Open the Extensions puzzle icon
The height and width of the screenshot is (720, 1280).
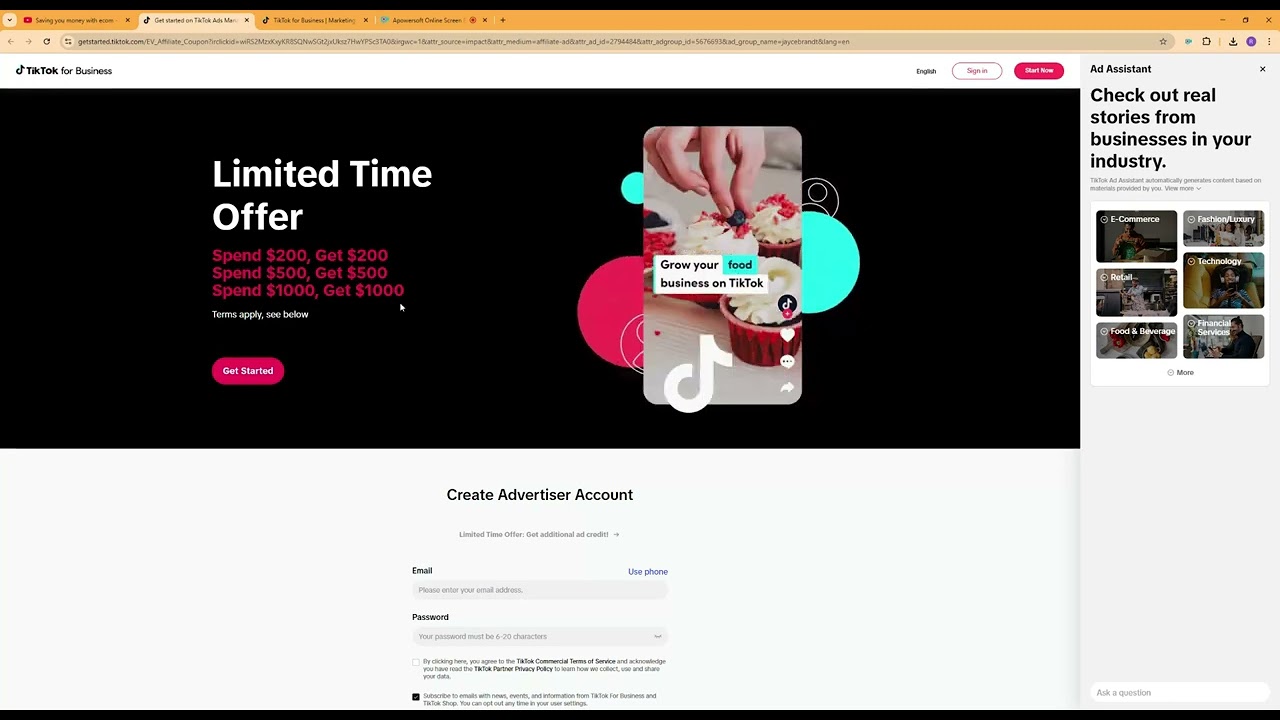tap(1206, 41)
